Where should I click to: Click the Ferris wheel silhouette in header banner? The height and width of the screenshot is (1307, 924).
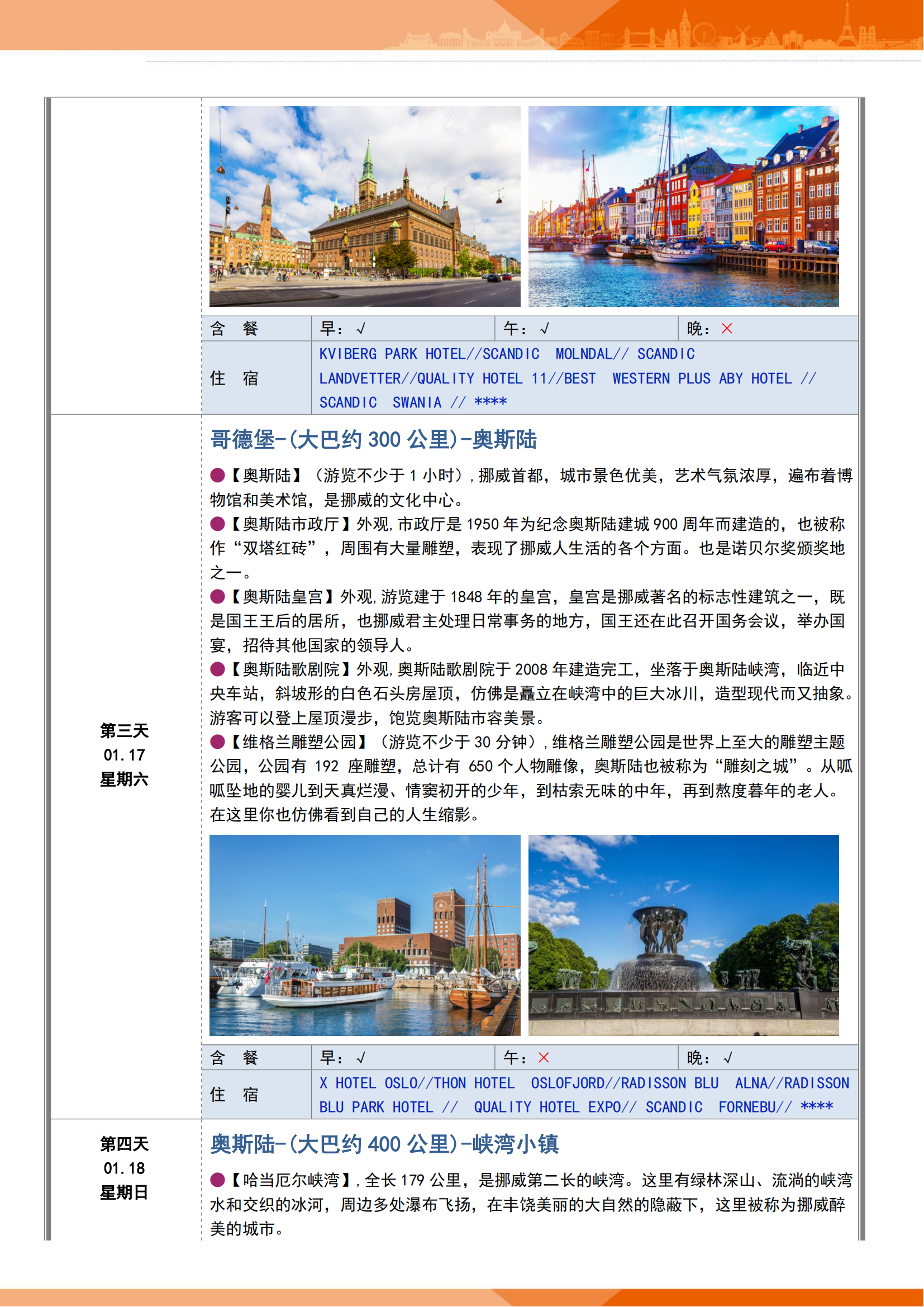coord(704,33)
